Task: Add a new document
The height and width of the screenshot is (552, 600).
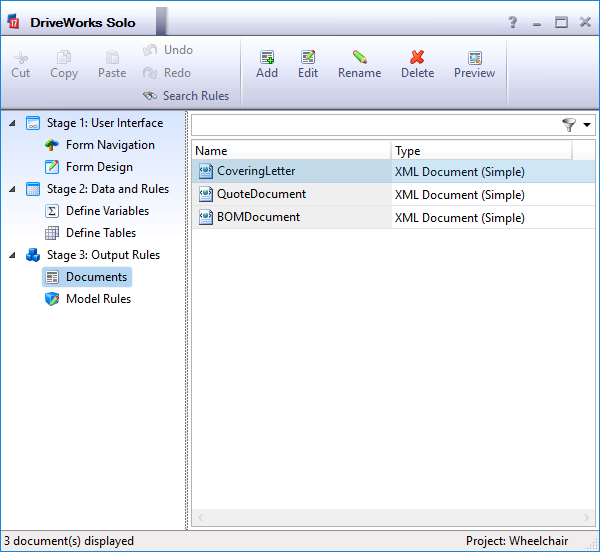Action: [x=267, y=64]
